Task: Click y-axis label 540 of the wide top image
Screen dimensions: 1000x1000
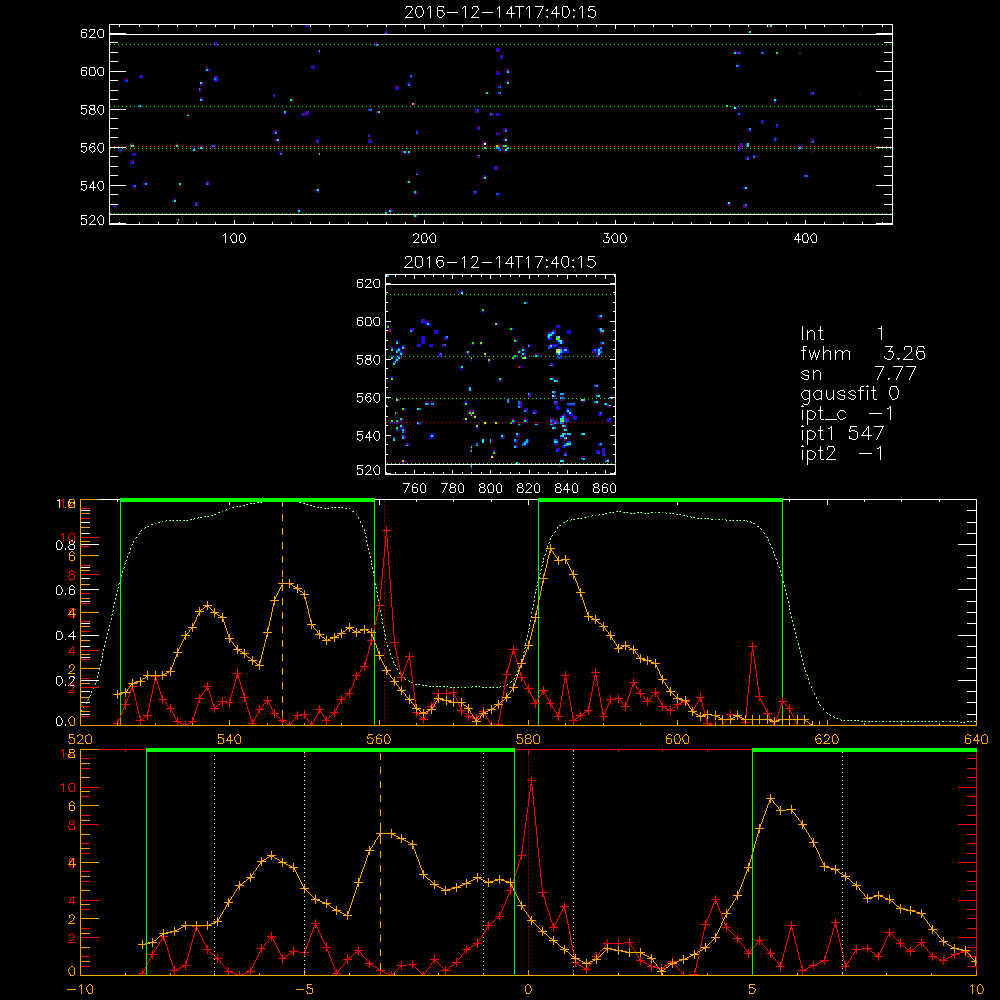Action: 92,186
